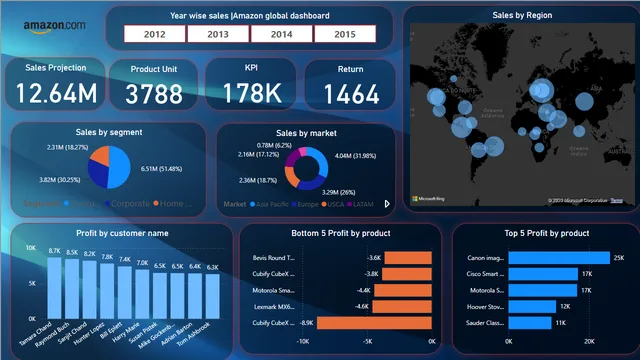
Task: Click the Cubify CubeX -3.8K bar
Action: pos(407,274)
